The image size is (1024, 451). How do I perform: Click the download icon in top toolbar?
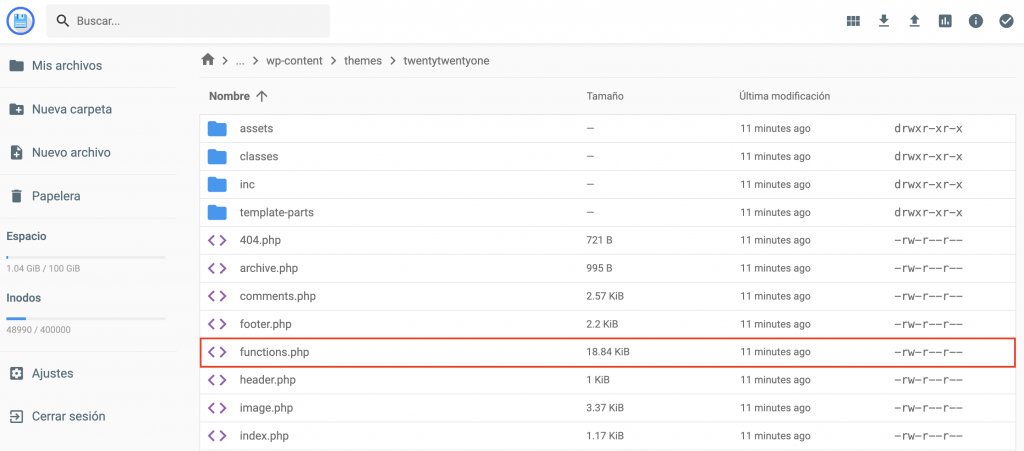tap(884, 21)
